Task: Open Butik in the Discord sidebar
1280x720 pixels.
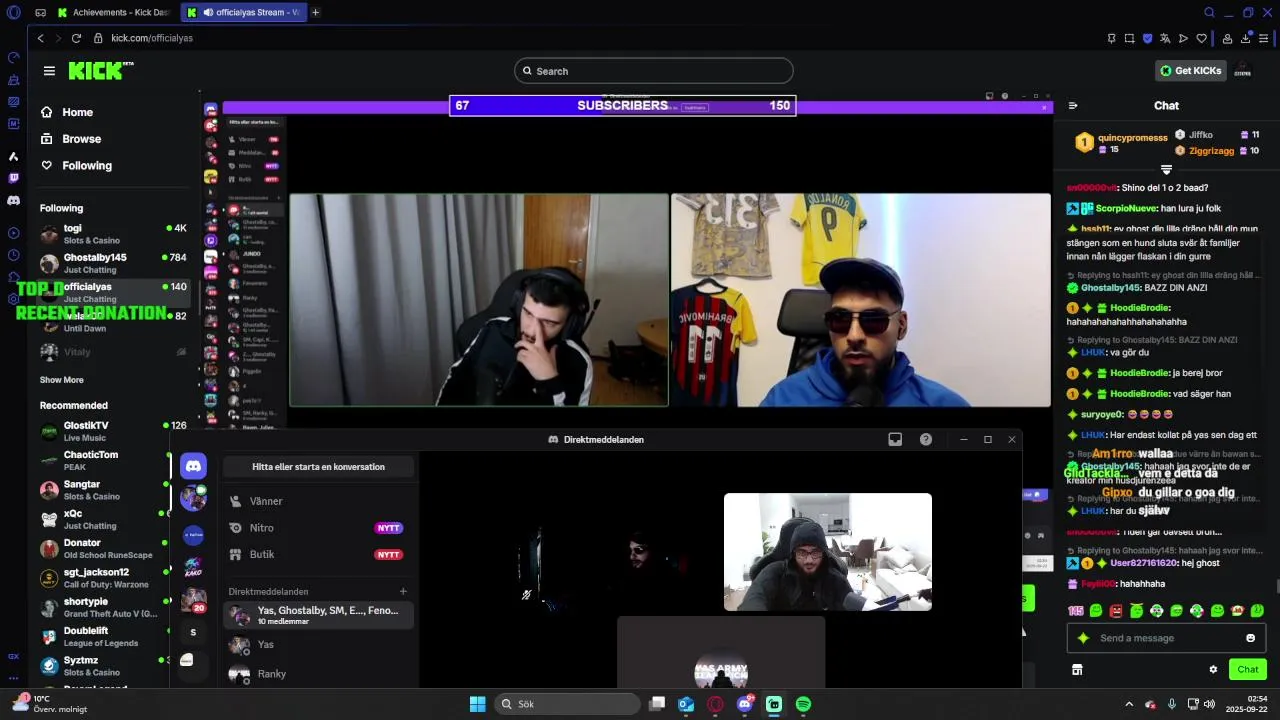Action: [318, 554]
